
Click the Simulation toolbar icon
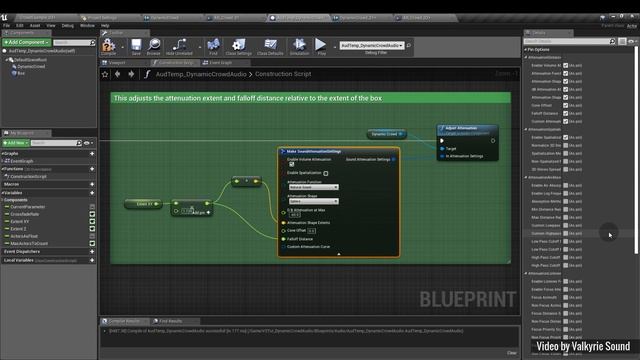(299, 45)
